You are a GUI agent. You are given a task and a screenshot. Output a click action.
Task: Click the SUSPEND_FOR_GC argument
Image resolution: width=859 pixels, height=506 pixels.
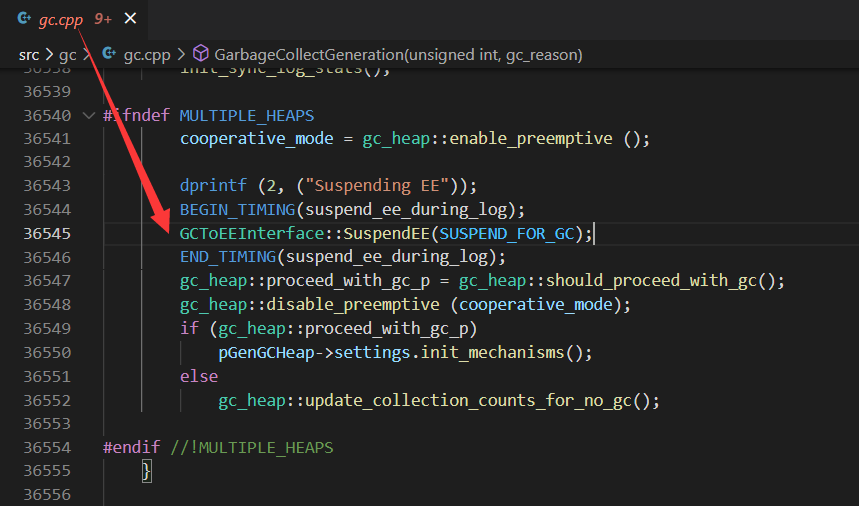(x=512, y=234)
